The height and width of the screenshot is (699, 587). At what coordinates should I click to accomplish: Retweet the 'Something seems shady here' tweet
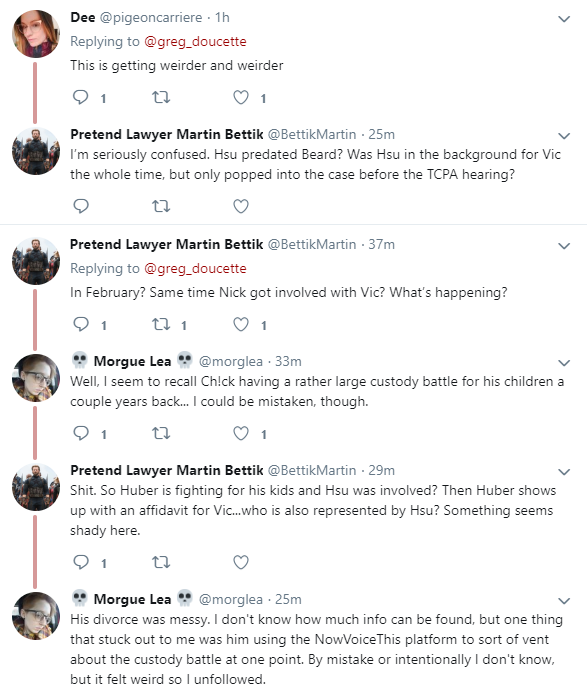point(161,562)
